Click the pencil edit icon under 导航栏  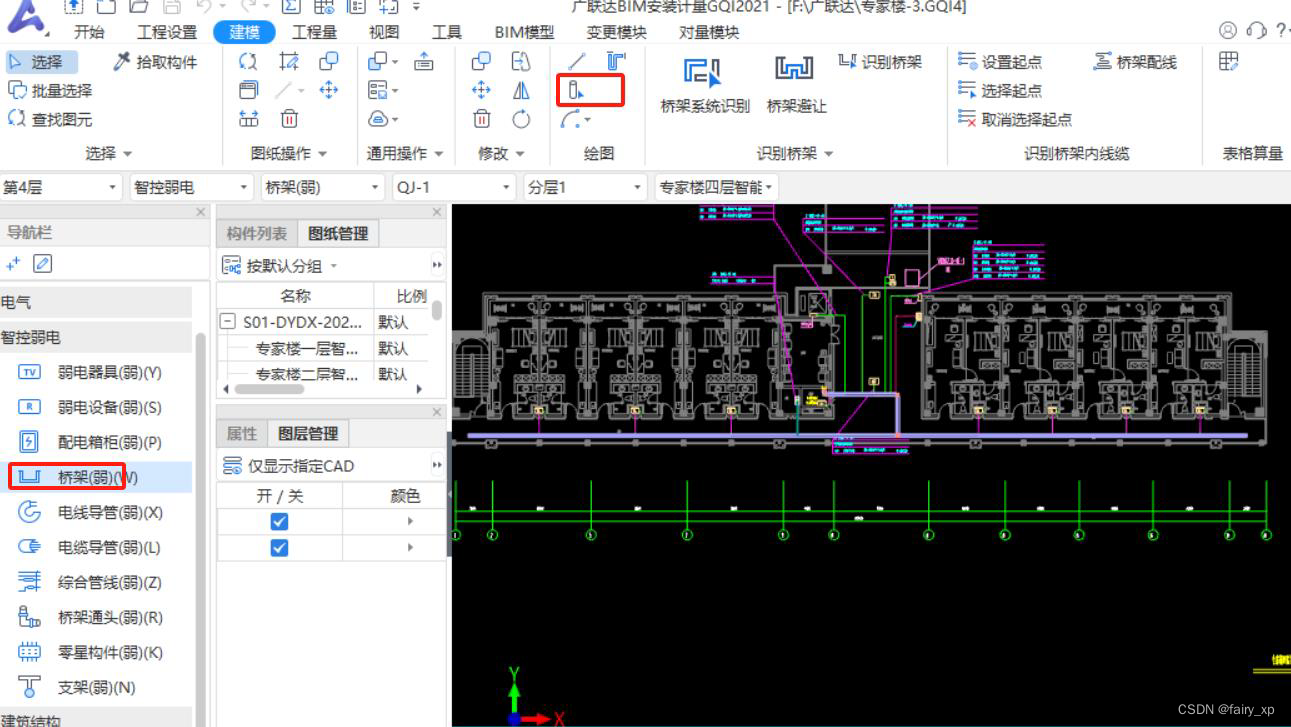coord(42,264)
